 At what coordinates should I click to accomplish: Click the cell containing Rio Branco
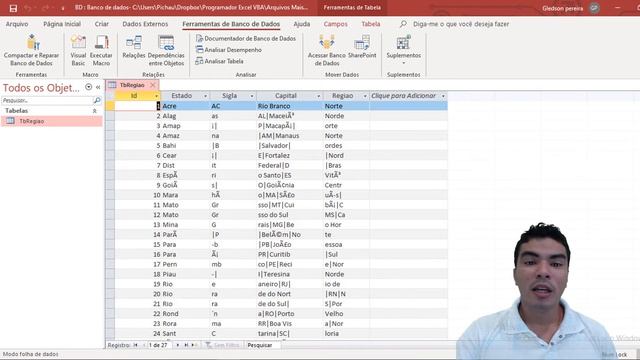tap(289, 106)
